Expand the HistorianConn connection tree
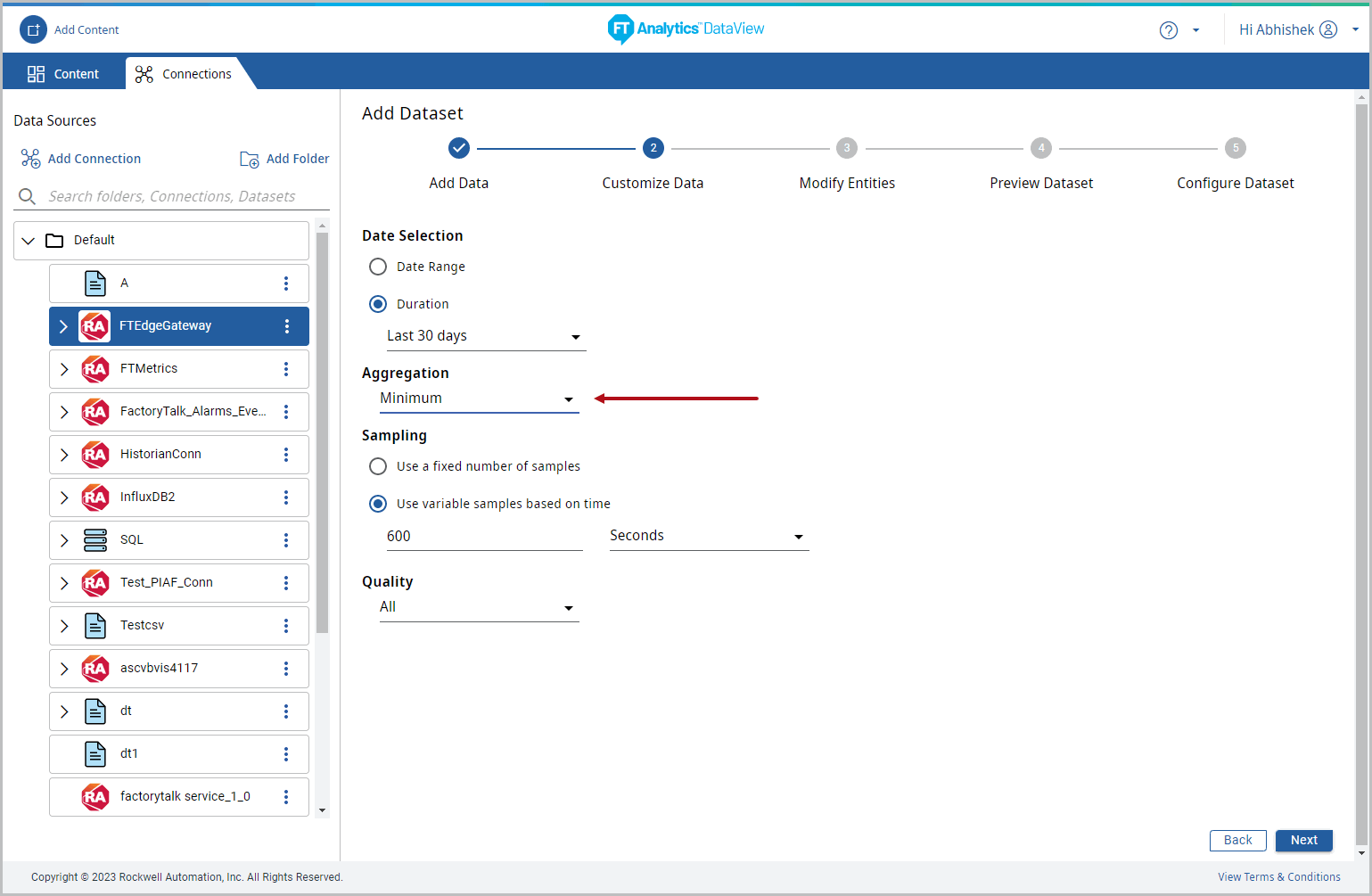1372x896 pixels. (x=64, y=455)
